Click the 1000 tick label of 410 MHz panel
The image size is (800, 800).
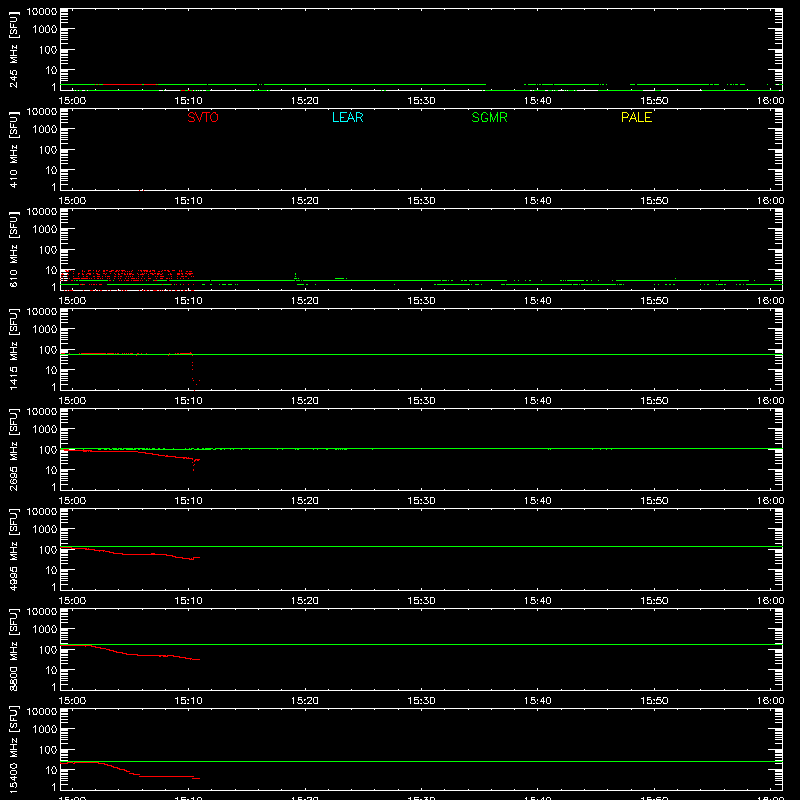tap(45, 130)
